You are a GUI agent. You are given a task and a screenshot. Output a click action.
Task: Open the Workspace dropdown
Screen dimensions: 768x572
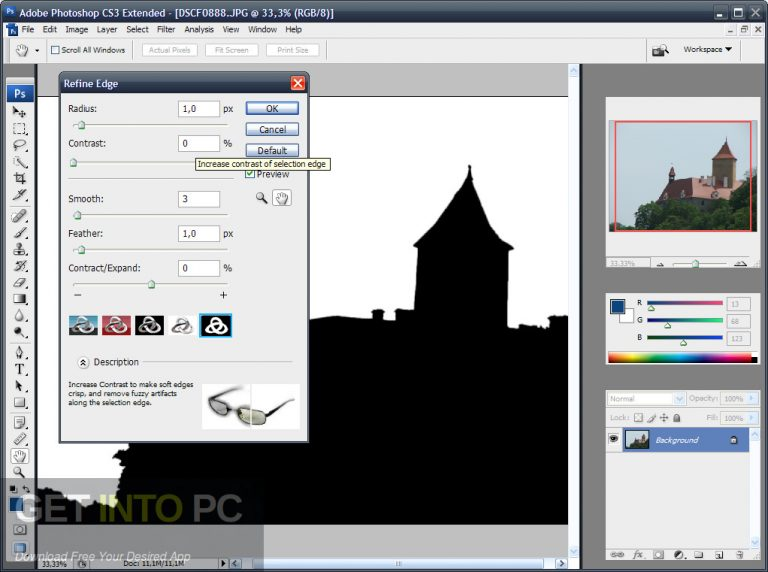(x=707, y=49)
